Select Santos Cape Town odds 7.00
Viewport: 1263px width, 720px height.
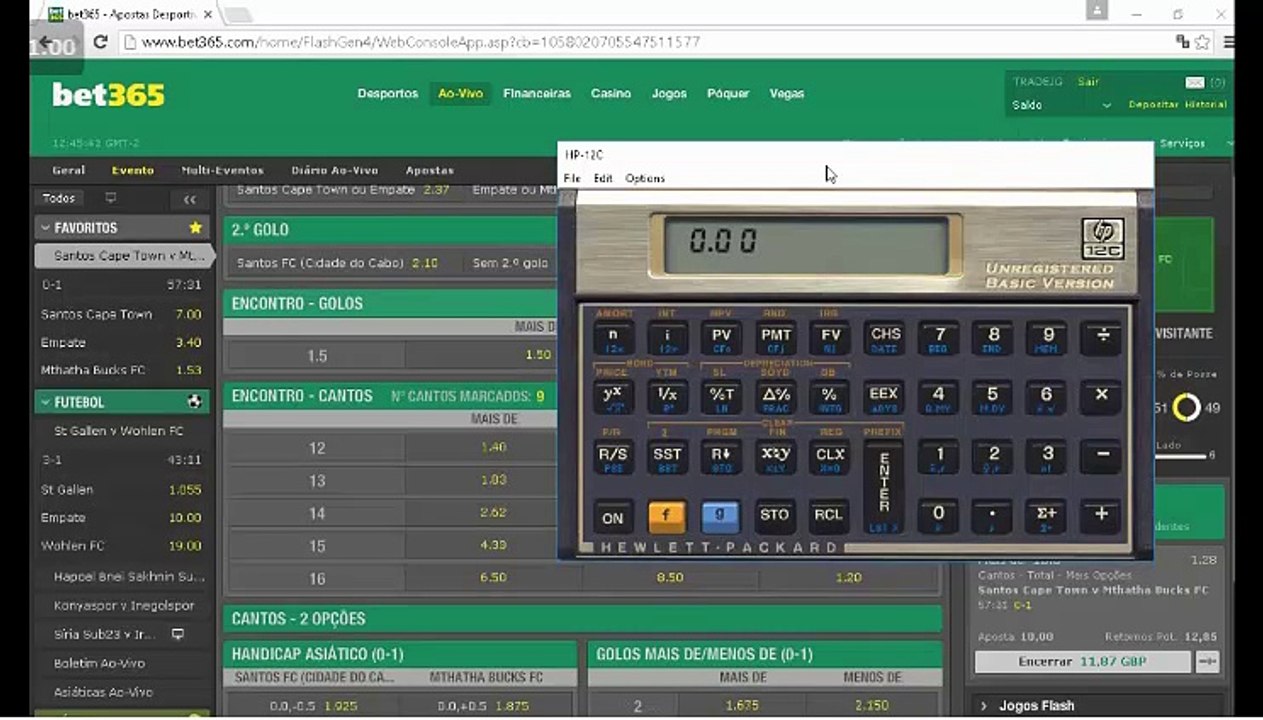pyautogui.click(x=189, y=314)
